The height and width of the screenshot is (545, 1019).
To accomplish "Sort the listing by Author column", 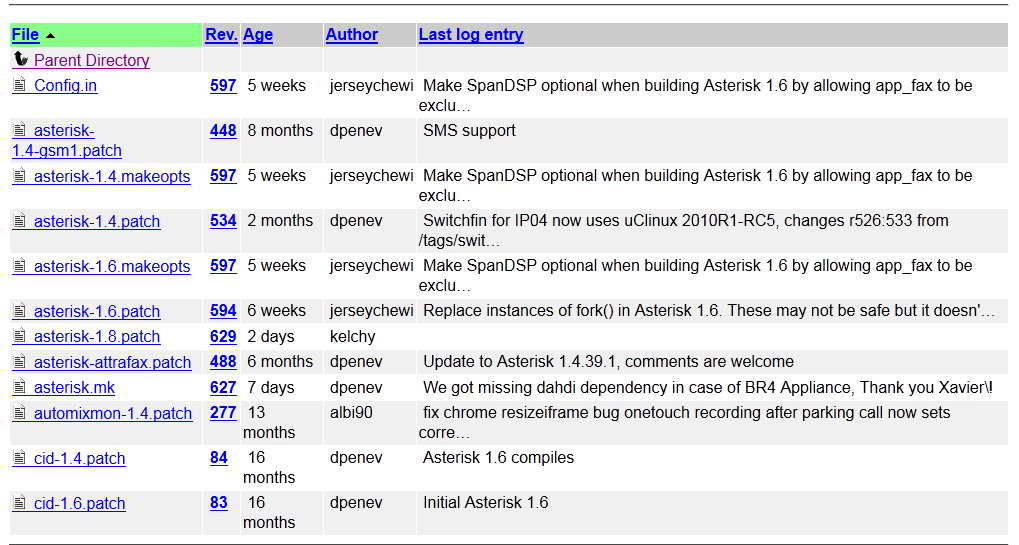I will click(352, 35).
